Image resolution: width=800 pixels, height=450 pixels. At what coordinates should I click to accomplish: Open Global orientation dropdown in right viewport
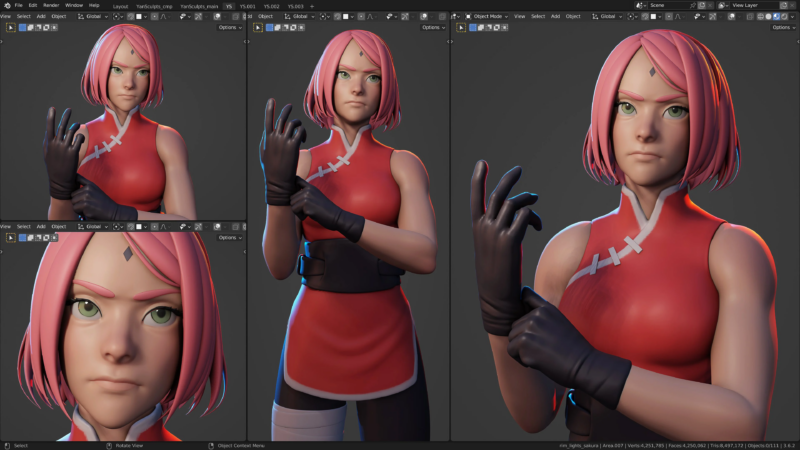(607, 16)
